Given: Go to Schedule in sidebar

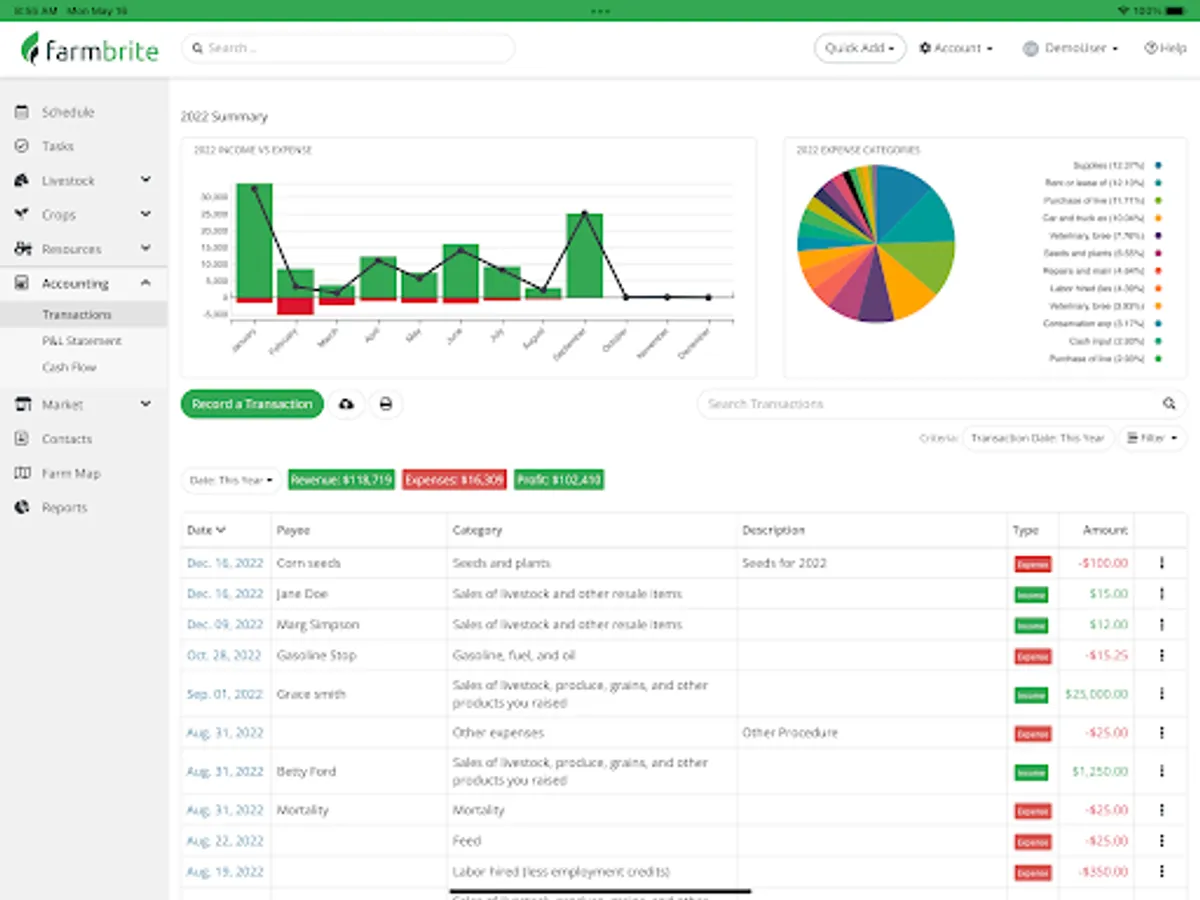Looking at the screenshot, I should tap(68, 112).
